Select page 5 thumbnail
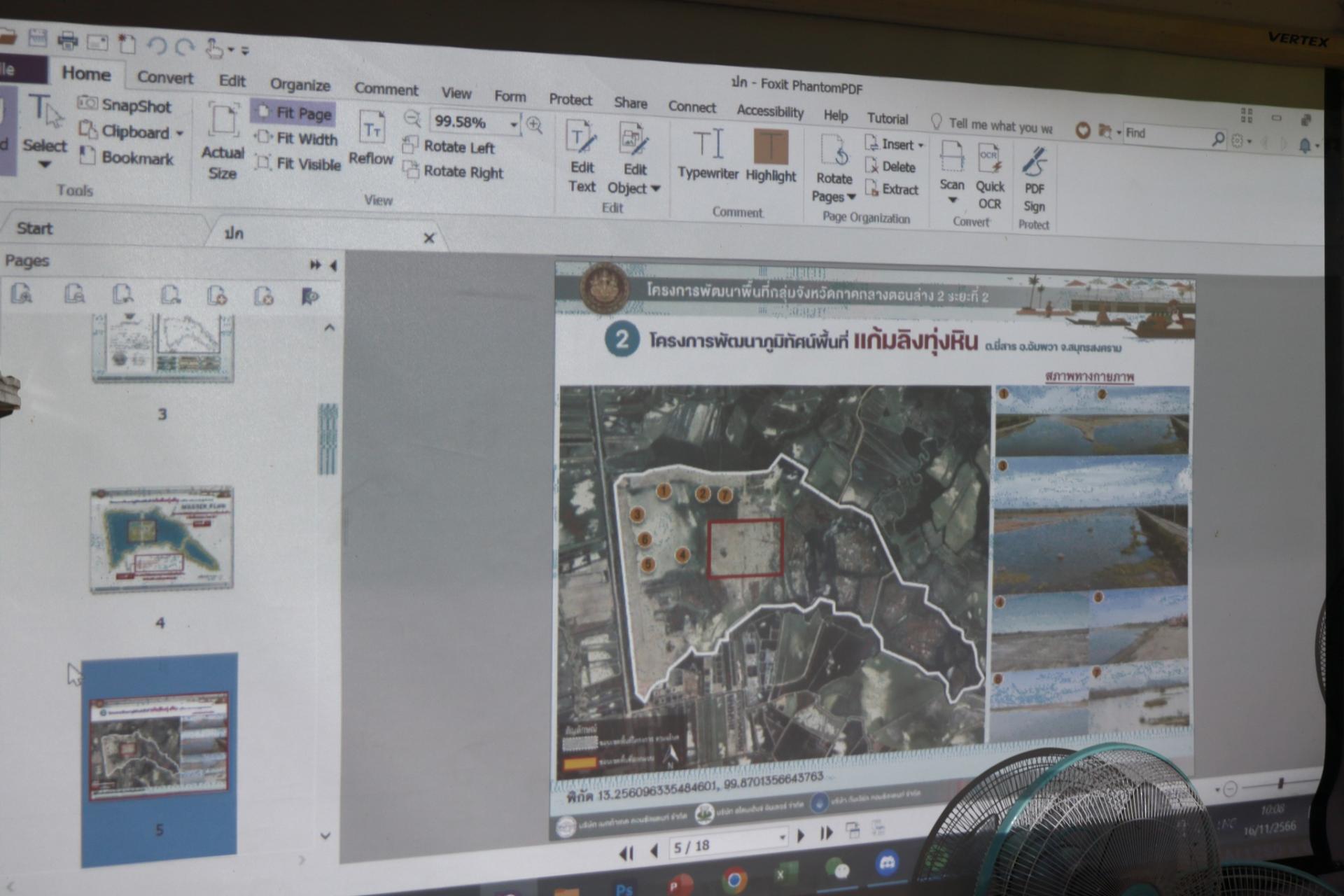Viewport: 1344px width, 896px height. point(159,745)
